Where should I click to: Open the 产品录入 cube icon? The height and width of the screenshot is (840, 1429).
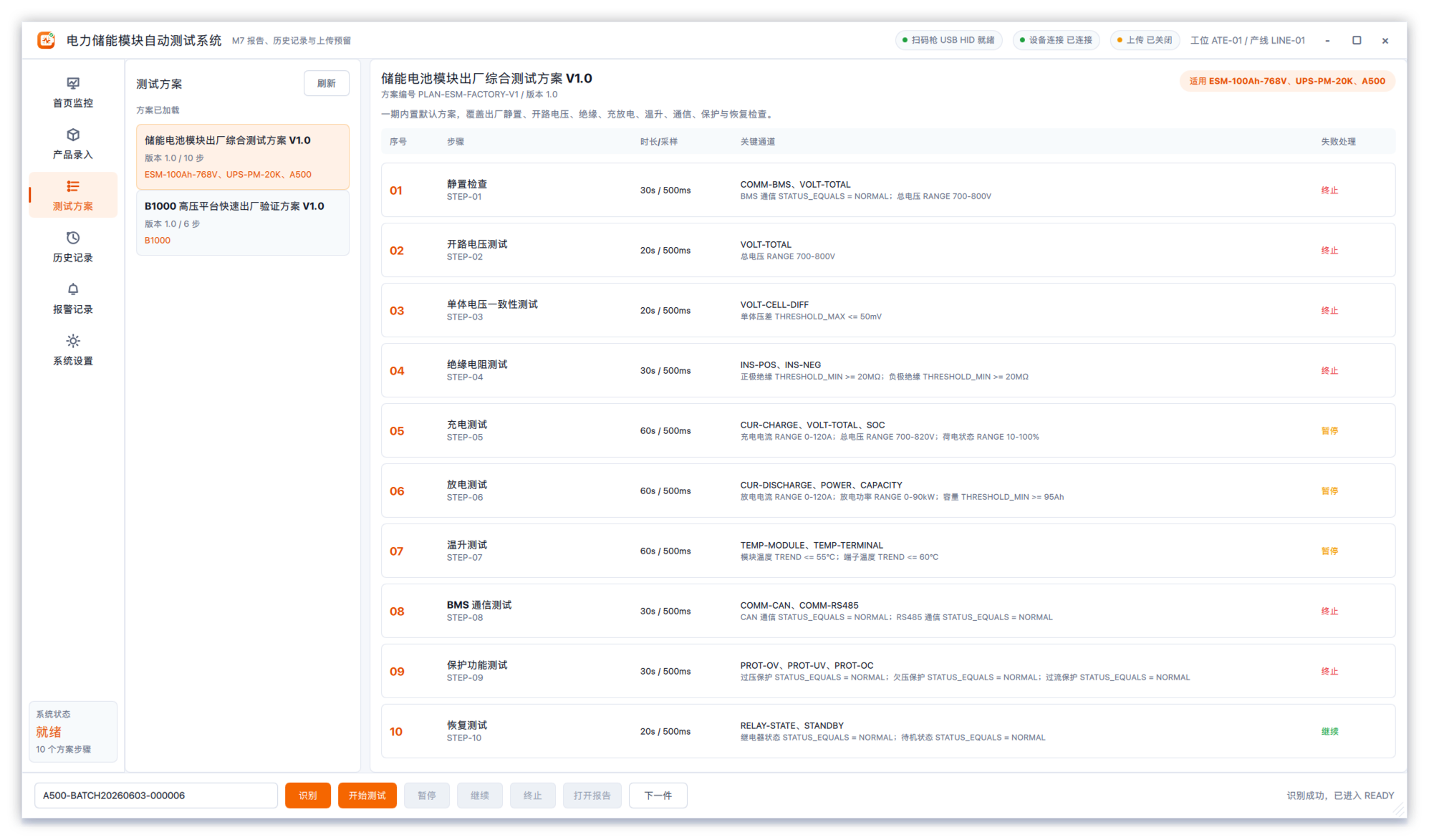tap(73, 135)
